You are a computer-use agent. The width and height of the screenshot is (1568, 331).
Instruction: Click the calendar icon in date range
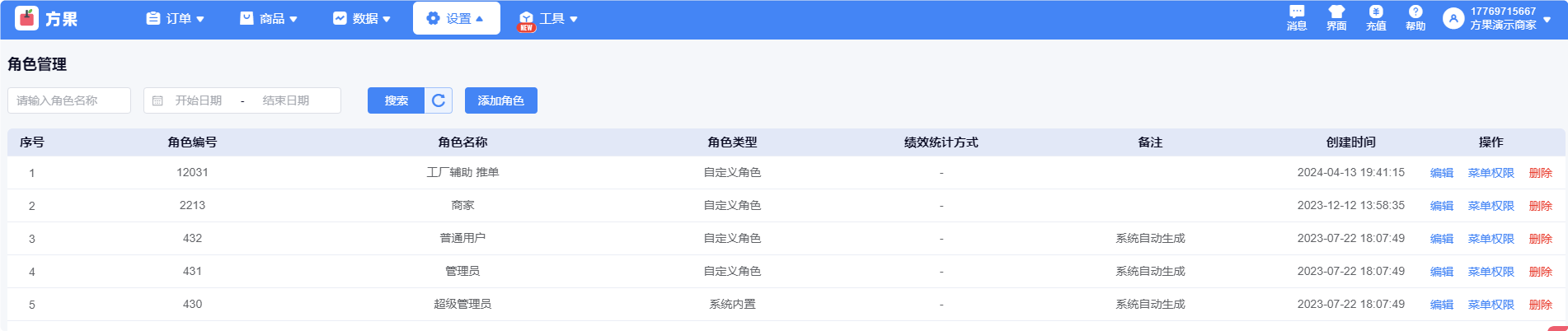pos(157,100)
